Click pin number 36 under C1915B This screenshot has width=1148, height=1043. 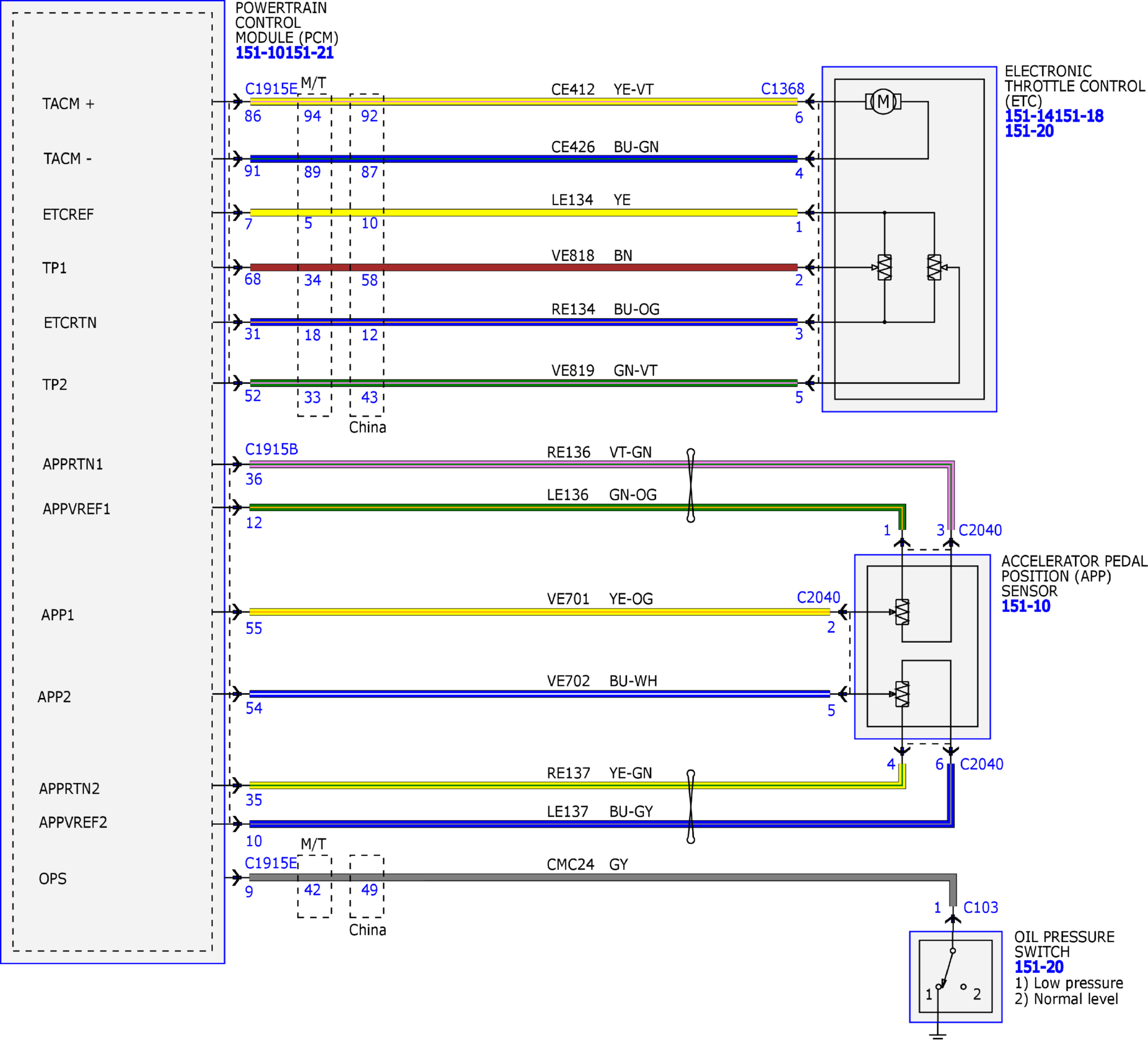pyautogui.click(x=254, y=479)
